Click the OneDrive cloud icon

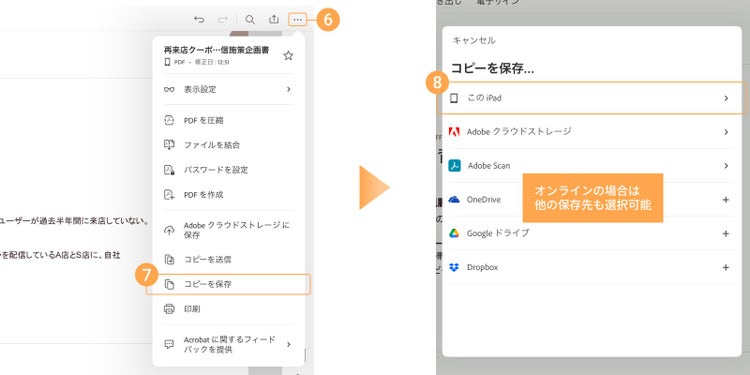[x=454, y=199]
